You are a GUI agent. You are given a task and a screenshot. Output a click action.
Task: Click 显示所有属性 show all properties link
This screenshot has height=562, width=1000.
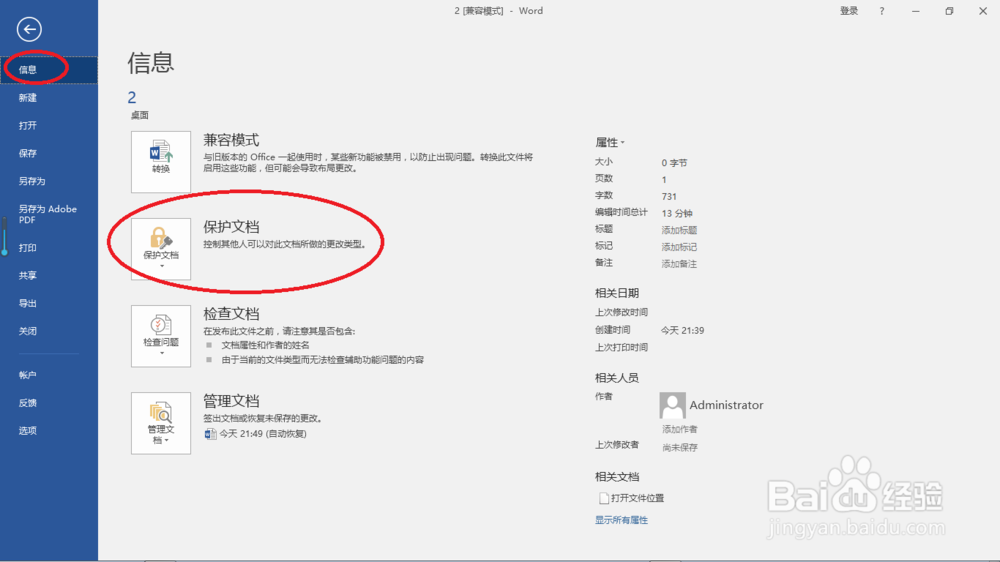[621, 521]
